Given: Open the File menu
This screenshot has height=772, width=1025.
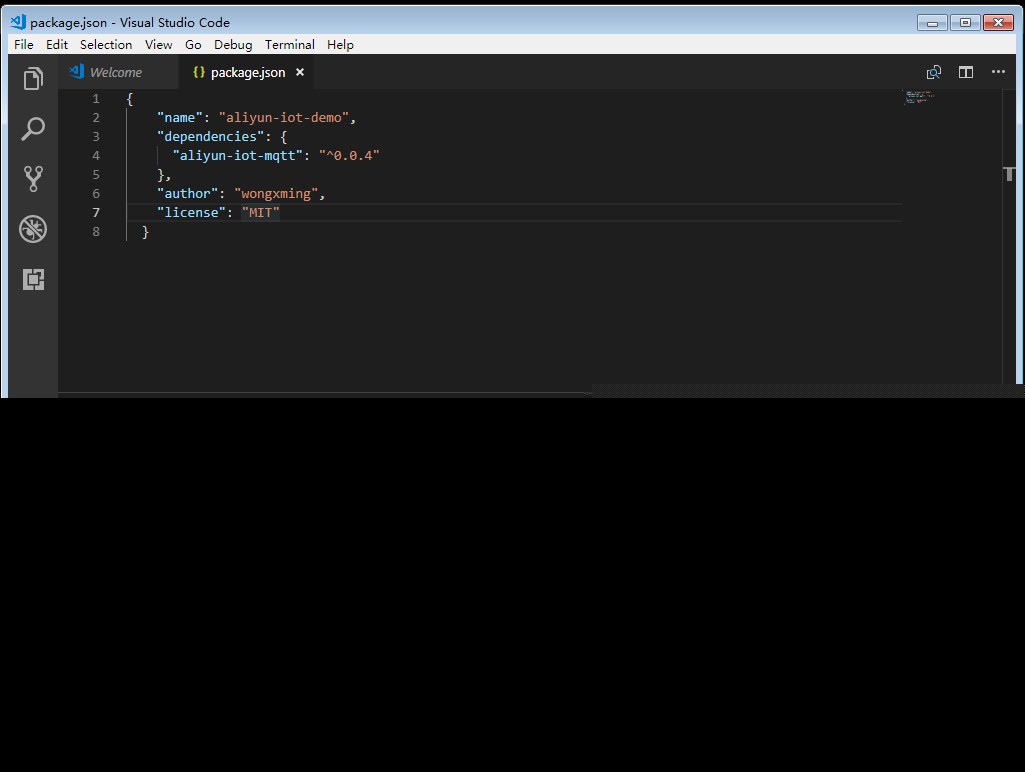Looking at the screenshot, I should click(24, 44).
